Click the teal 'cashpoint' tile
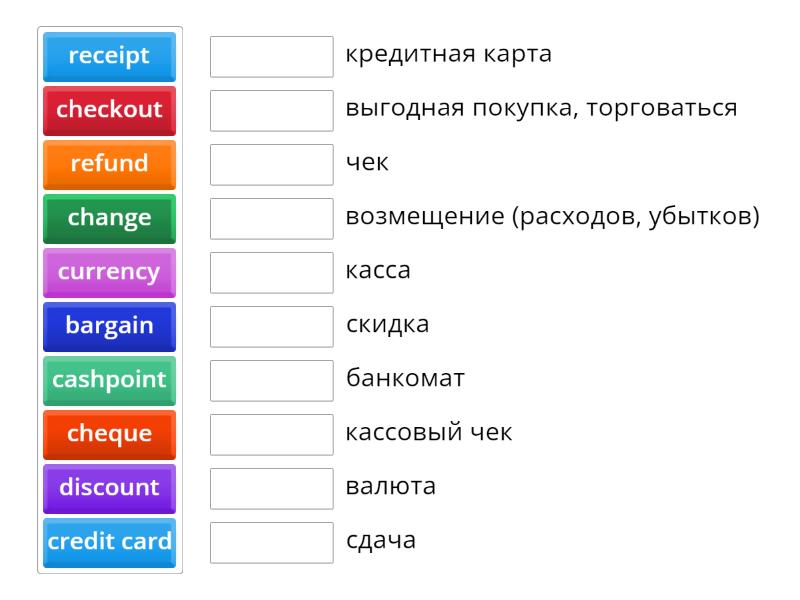Image resolution: width=800 pixels, height=600 pixels. (109, 380)
